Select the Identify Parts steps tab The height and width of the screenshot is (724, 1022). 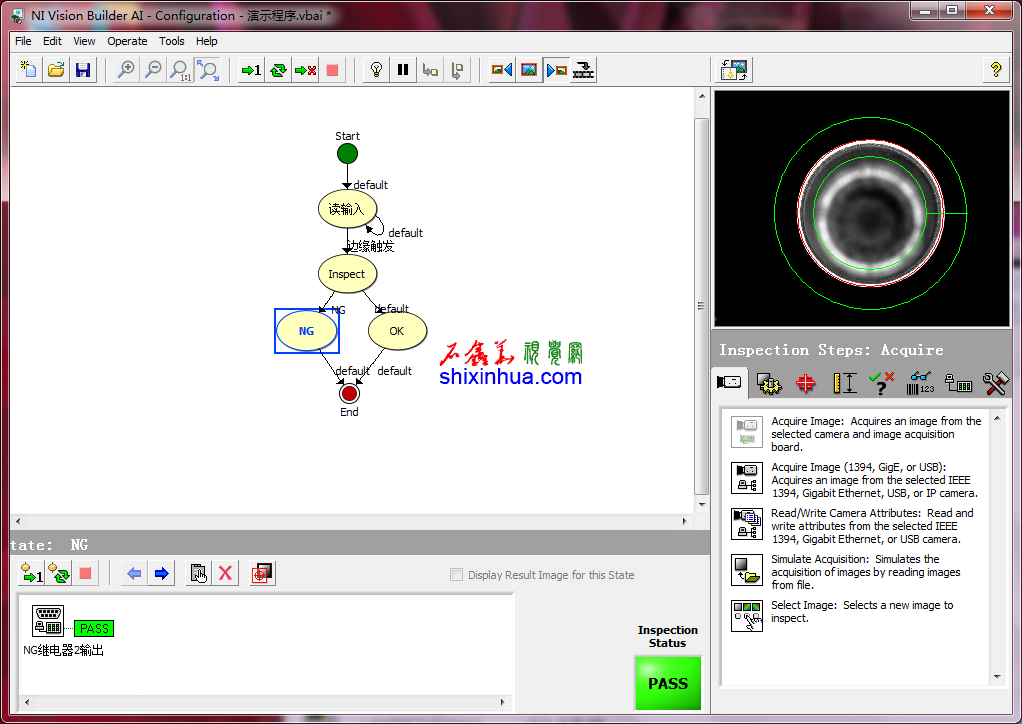pyautogui.click(x=920, y=383)
